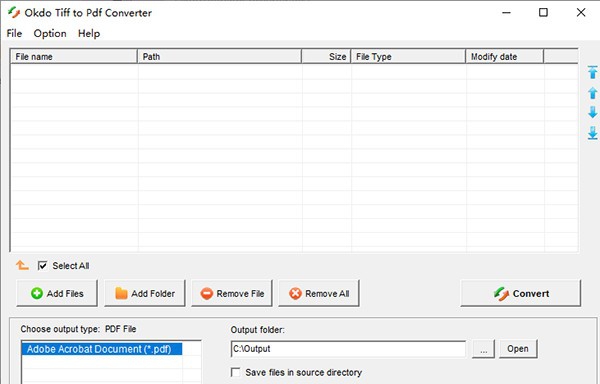600x384 pixels.
Task: Click the Add Files button
Action: pos(57,293)
